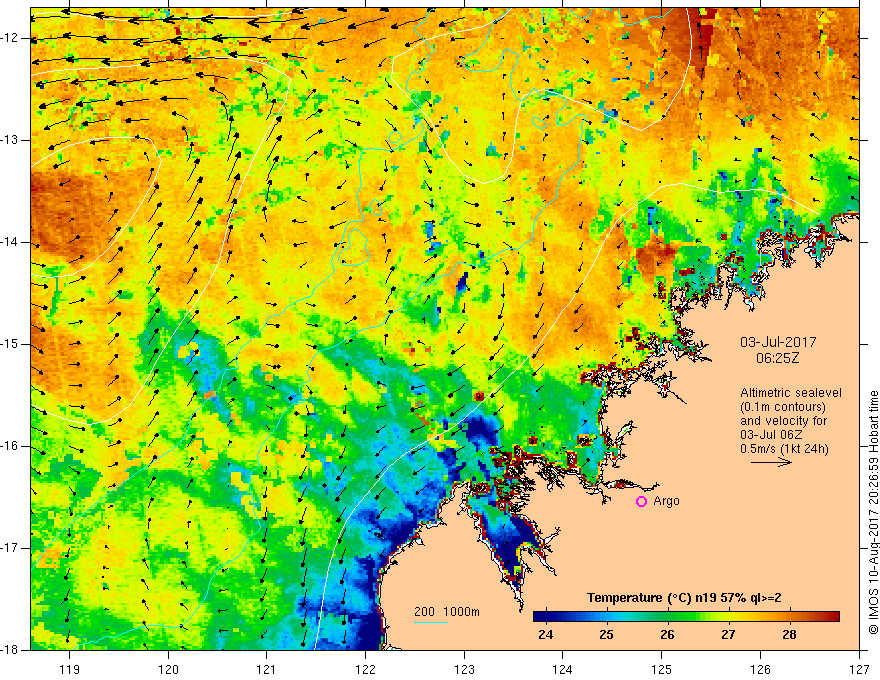Click the colorbar label '24'
This screenshot has width=880, height=680.
coord(545,635)
